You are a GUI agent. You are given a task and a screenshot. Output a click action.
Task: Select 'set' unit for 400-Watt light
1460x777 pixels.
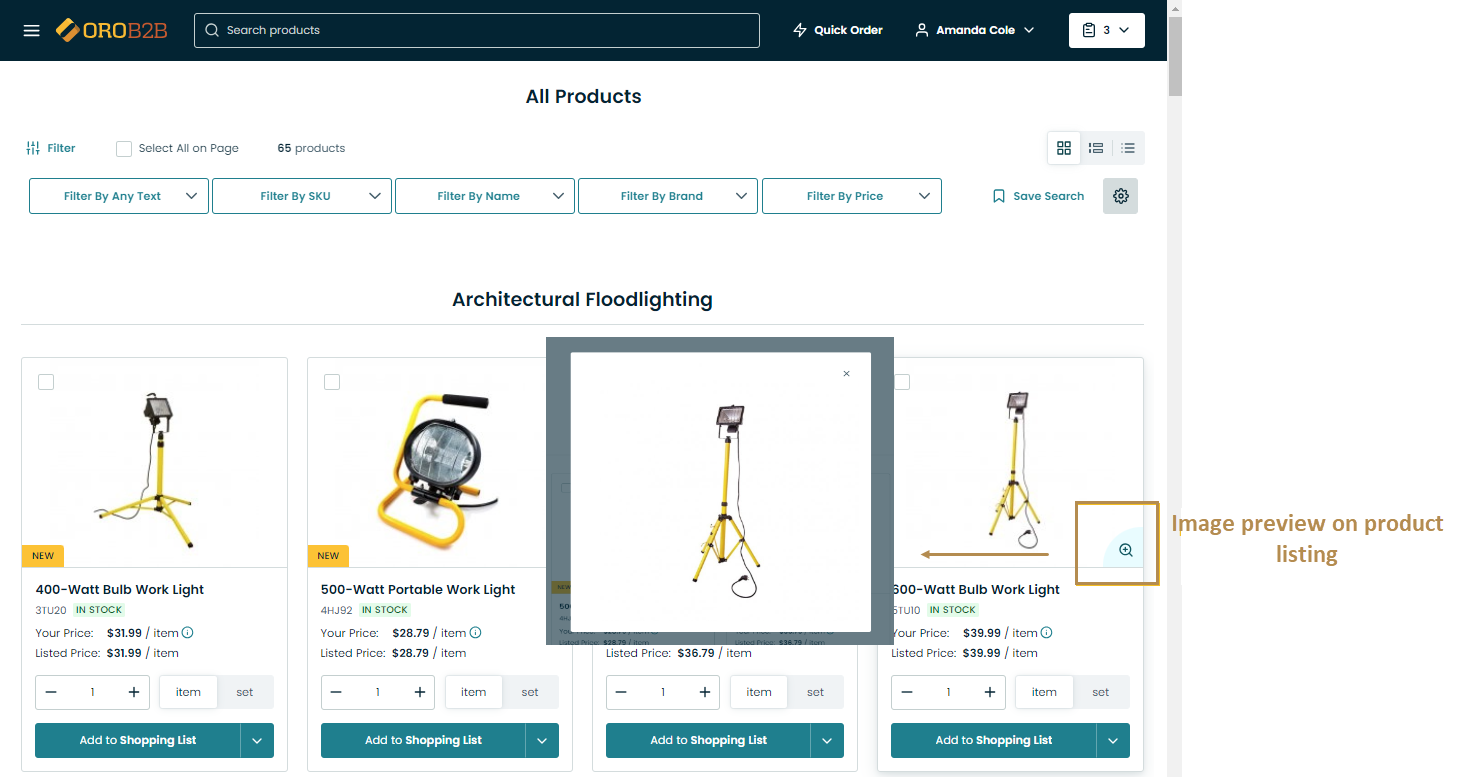point(245,692)
